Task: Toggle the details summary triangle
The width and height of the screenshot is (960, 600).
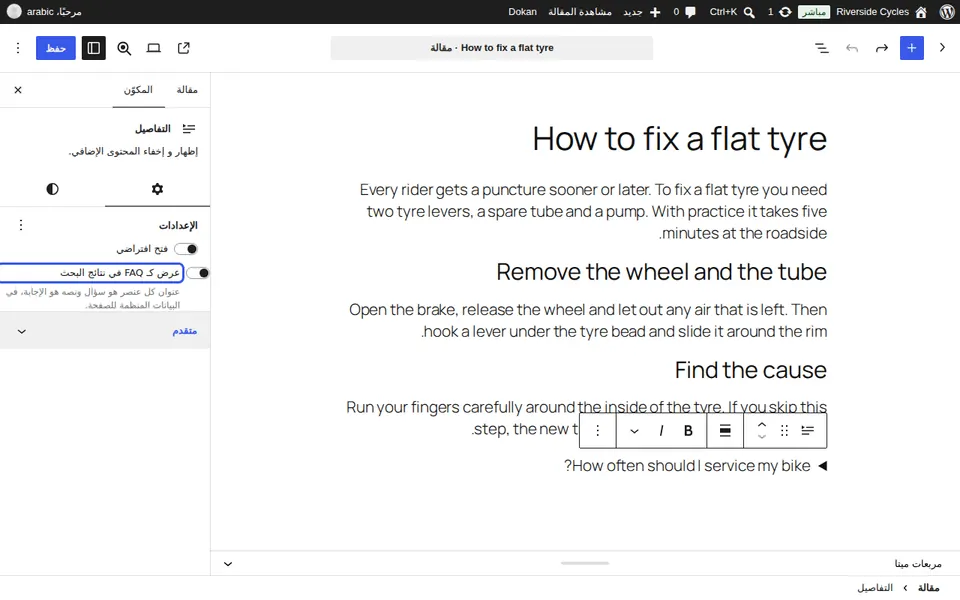Action: [x=822, y=466]
